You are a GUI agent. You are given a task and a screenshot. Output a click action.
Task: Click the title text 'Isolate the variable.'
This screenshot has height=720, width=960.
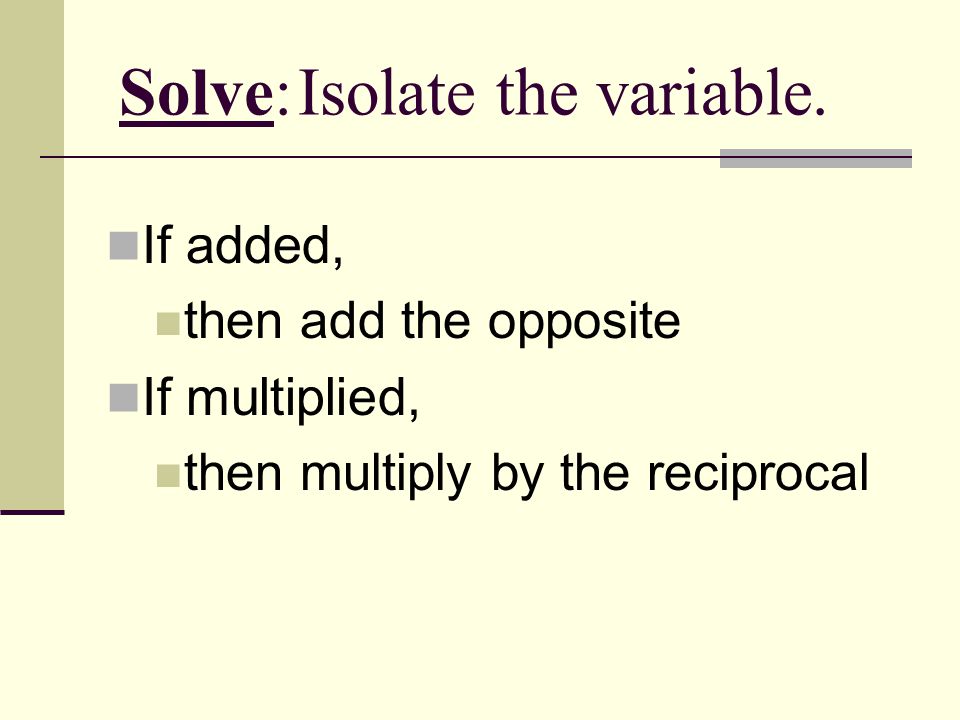point(563,92)
